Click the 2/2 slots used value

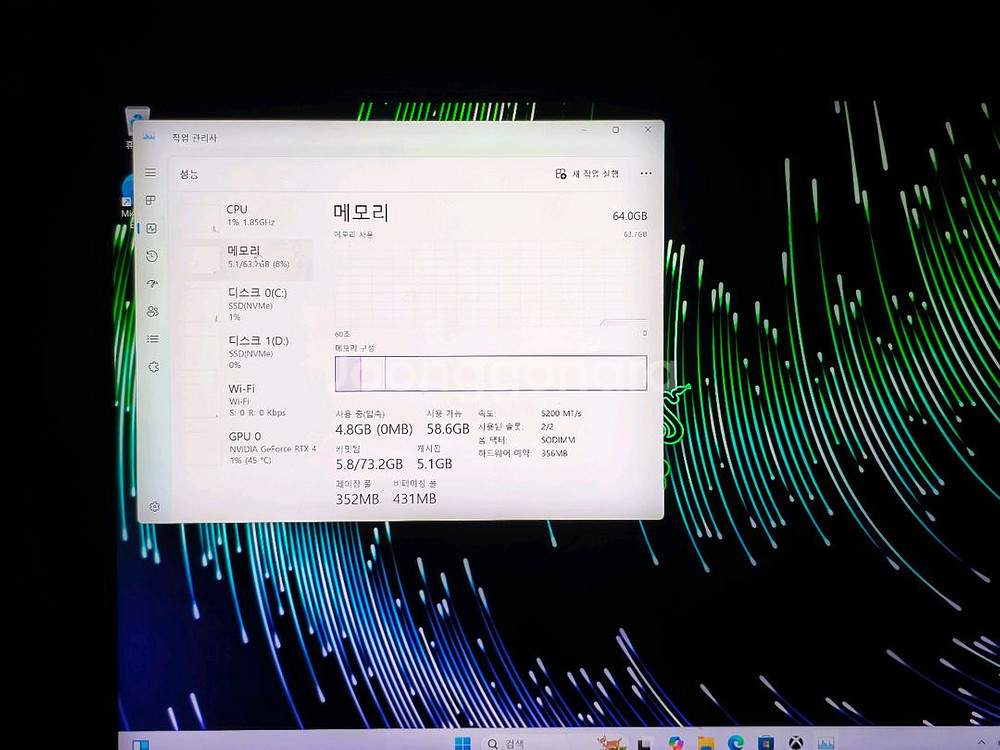pyautogui.click(x=547, y=427)
